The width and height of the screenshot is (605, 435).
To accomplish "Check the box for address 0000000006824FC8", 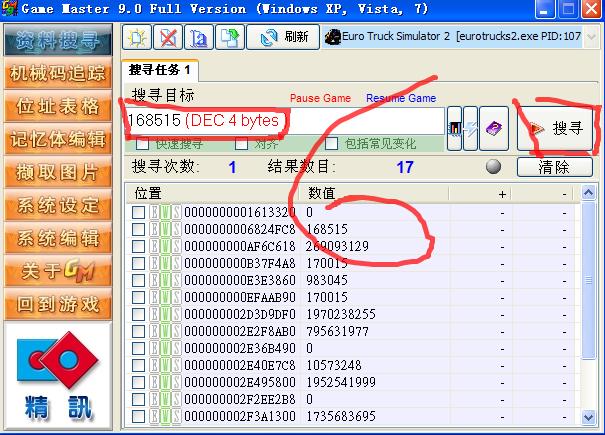I will [x=139, y=229].
